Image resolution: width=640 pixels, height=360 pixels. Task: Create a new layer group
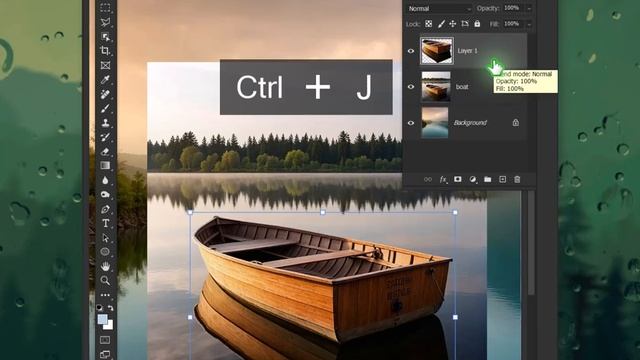pos(487,180)
